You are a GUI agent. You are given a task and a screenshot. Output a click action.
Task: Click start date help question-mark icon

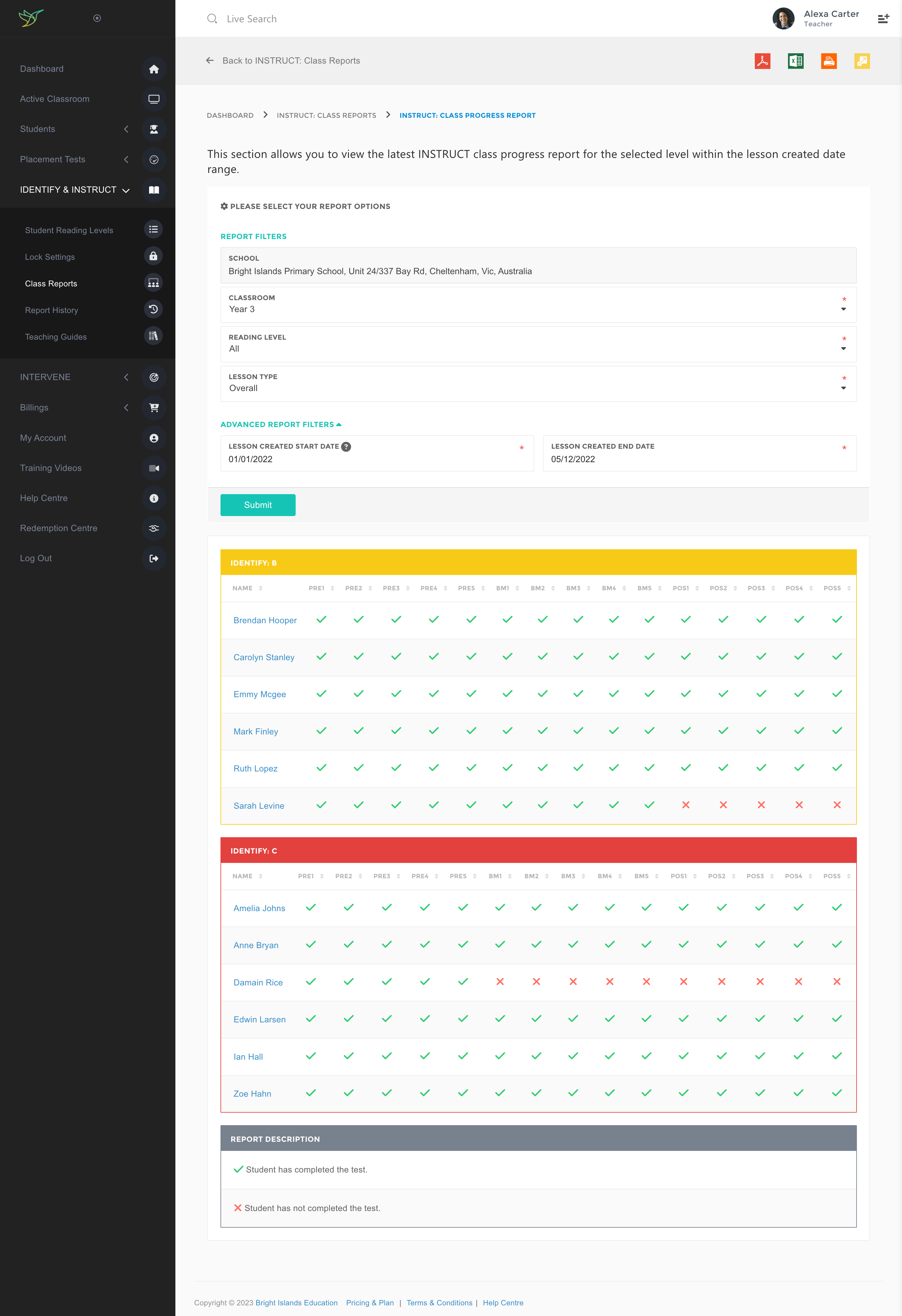point(346,446)
